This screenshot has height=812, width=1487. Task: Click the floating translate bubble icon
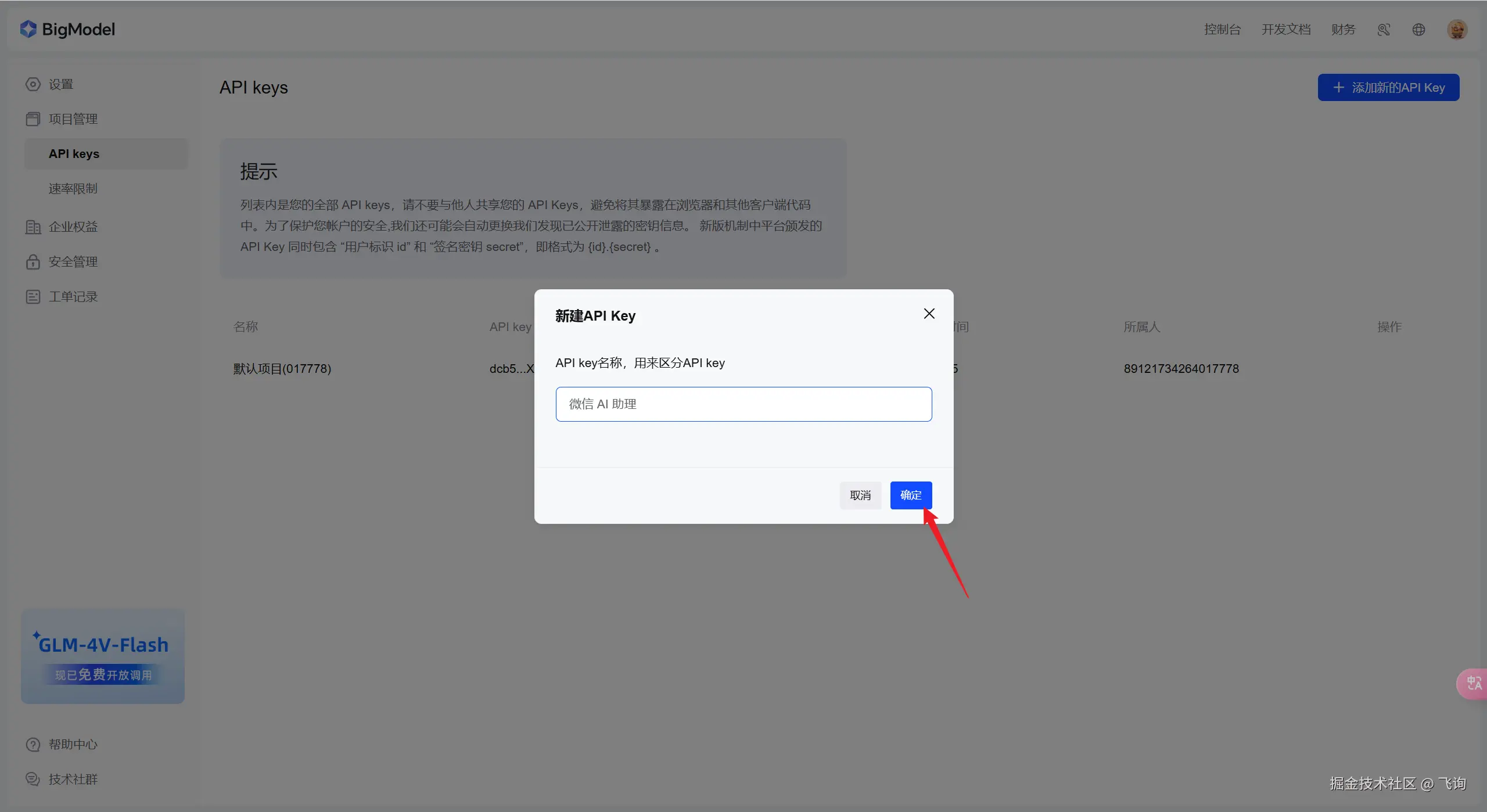[x=1473, y=683]
